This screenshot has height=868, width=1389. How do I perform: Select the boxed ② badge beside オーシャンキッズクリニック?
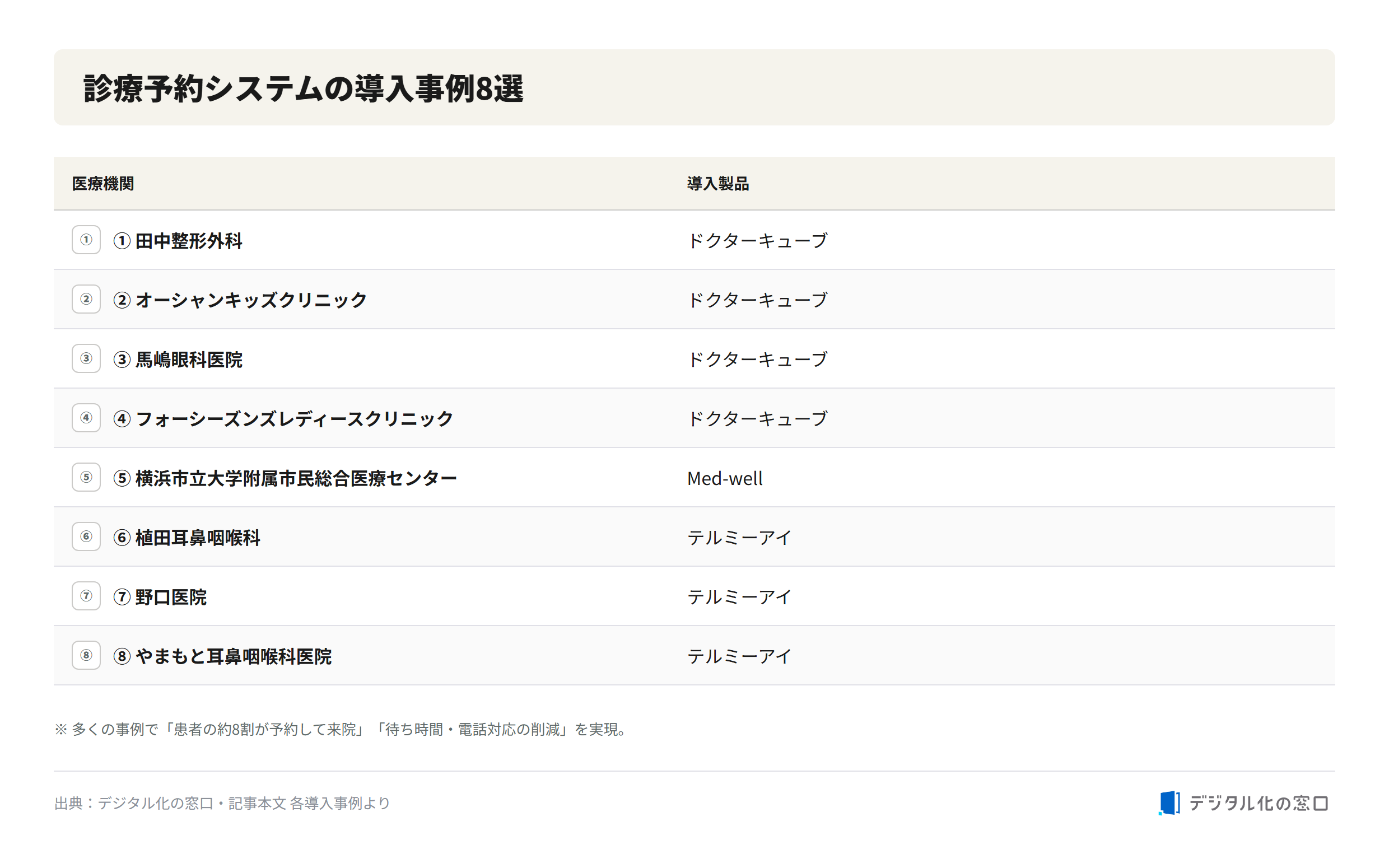(x=86, y=299)
